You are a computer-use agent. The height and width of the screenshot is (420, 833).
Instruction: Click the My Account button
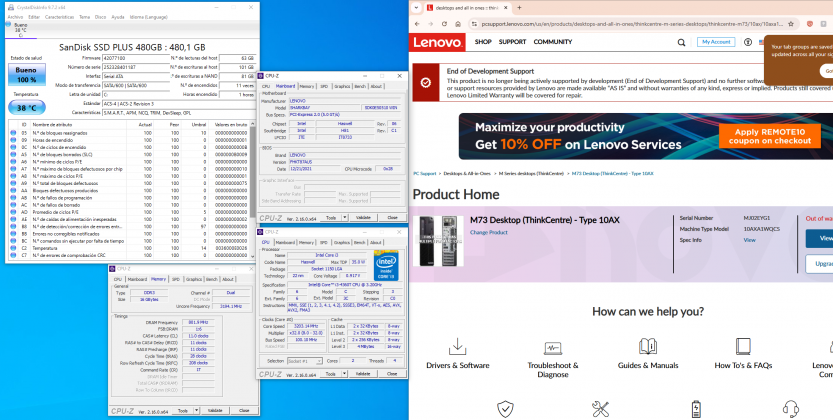716,42
